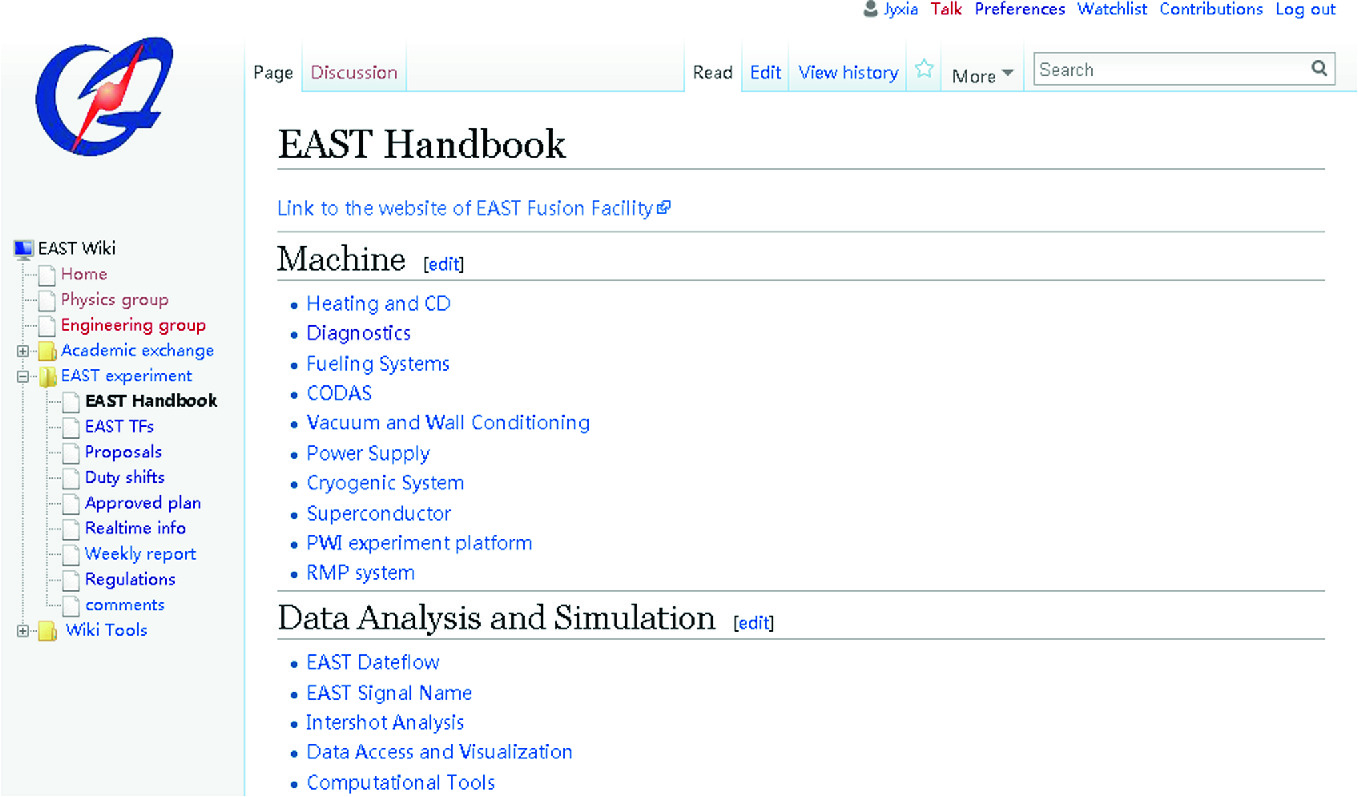
Task: Open Vacuum and Wall Conditioning link
Action: pyautogui.click(x=448, y=422)
